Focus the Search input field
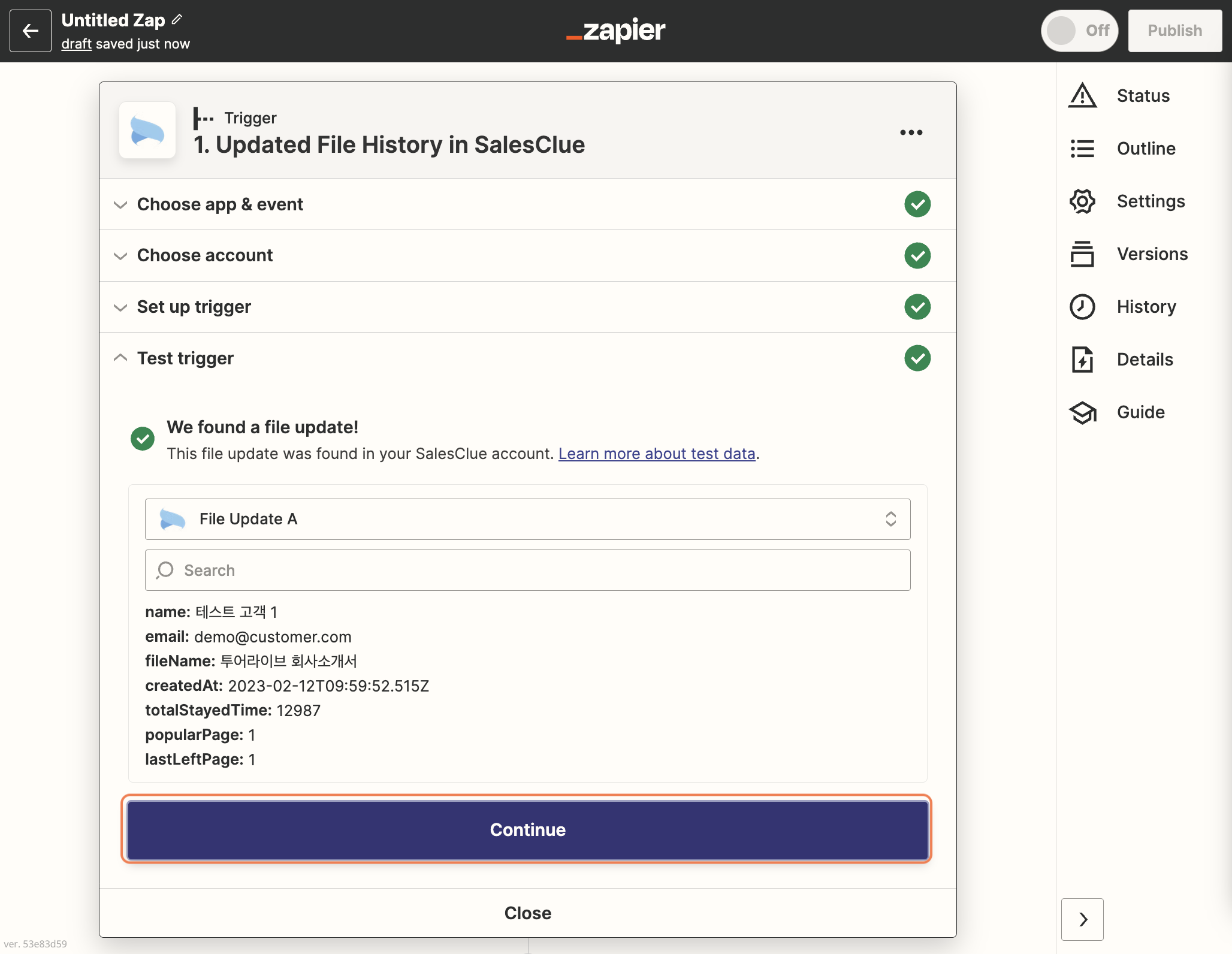The width and height of the screenshot is (1232, 954). point(527,570)
